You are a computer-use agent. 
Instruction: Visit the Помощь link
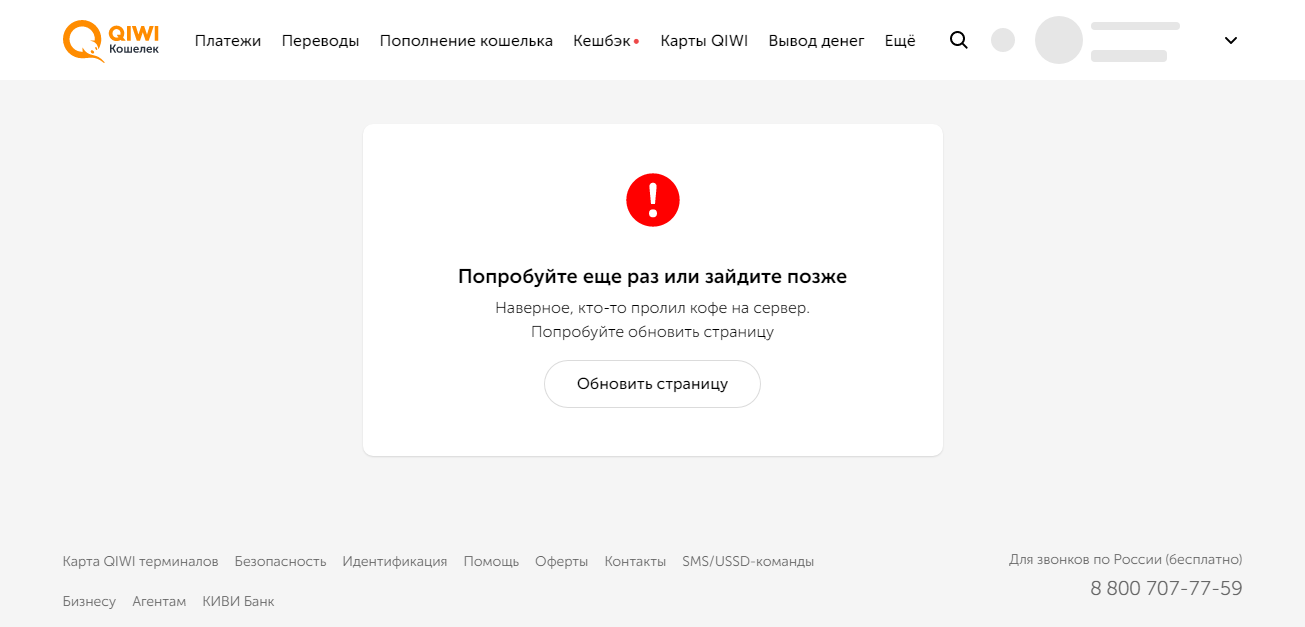click(x=491, y=562)
